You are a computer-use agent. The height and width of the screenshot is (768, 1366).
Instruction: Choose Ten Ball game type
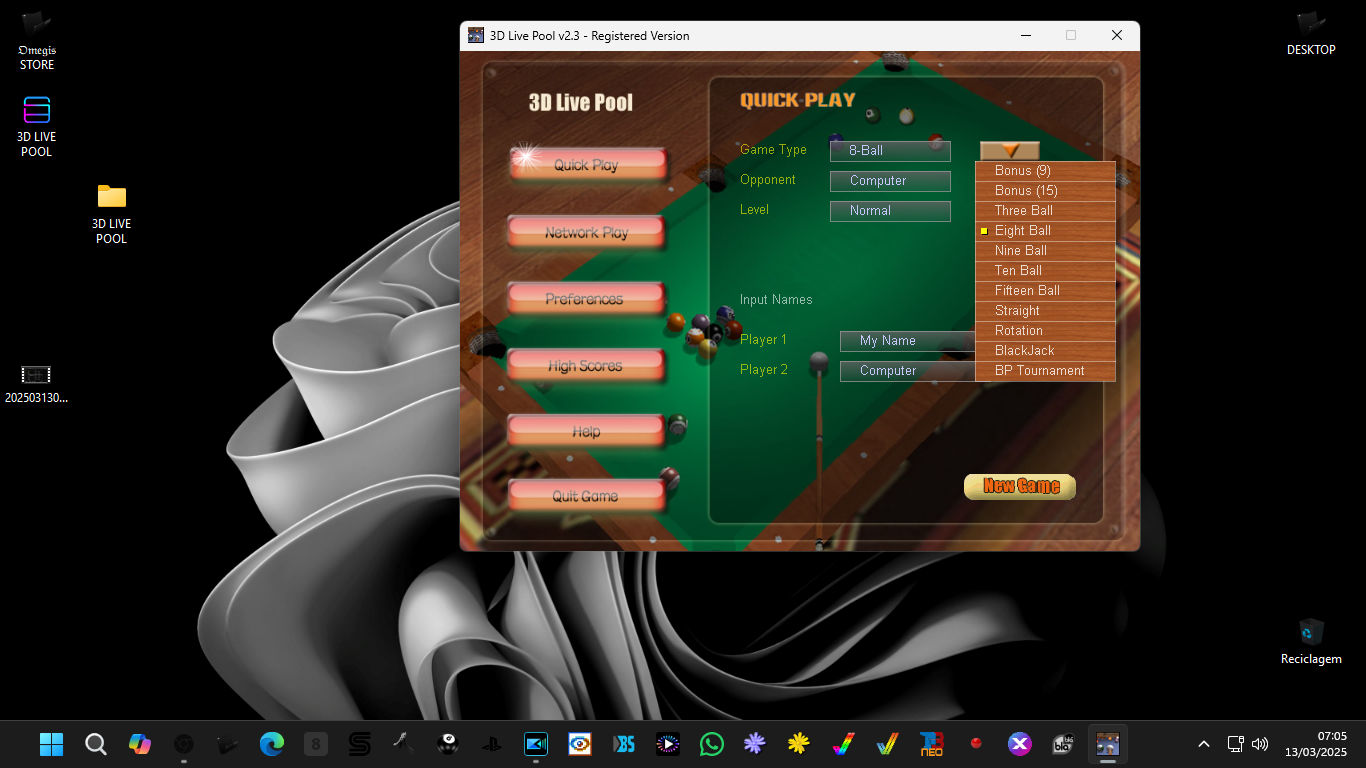click(x=1045, y=271)
